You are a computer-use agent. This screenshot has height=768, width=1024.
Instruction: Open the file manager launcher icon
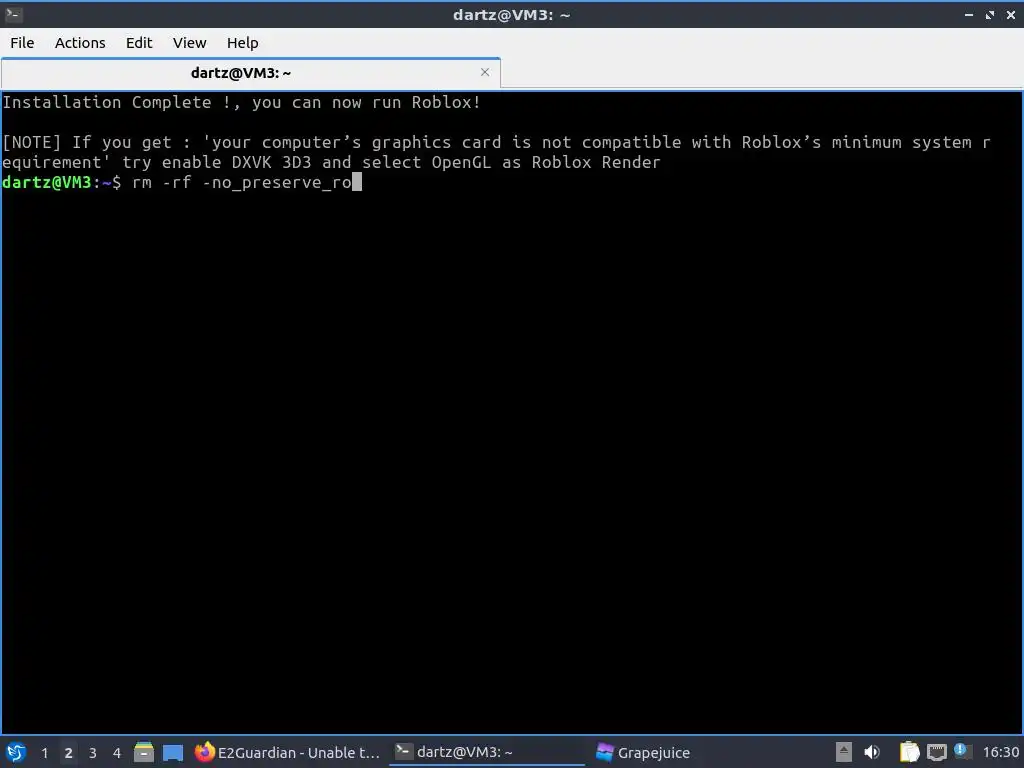click(x=144, y=752)
